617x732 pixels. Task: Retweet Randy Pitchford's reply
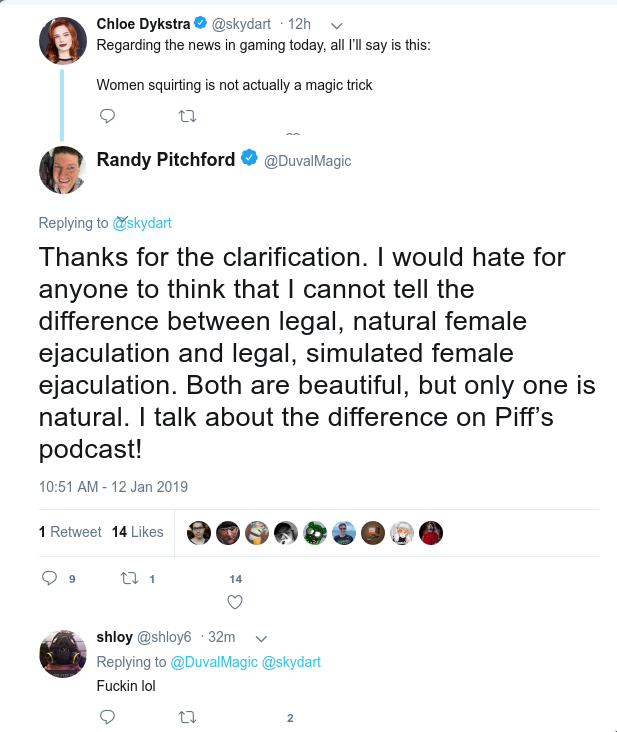pos(129,579)
